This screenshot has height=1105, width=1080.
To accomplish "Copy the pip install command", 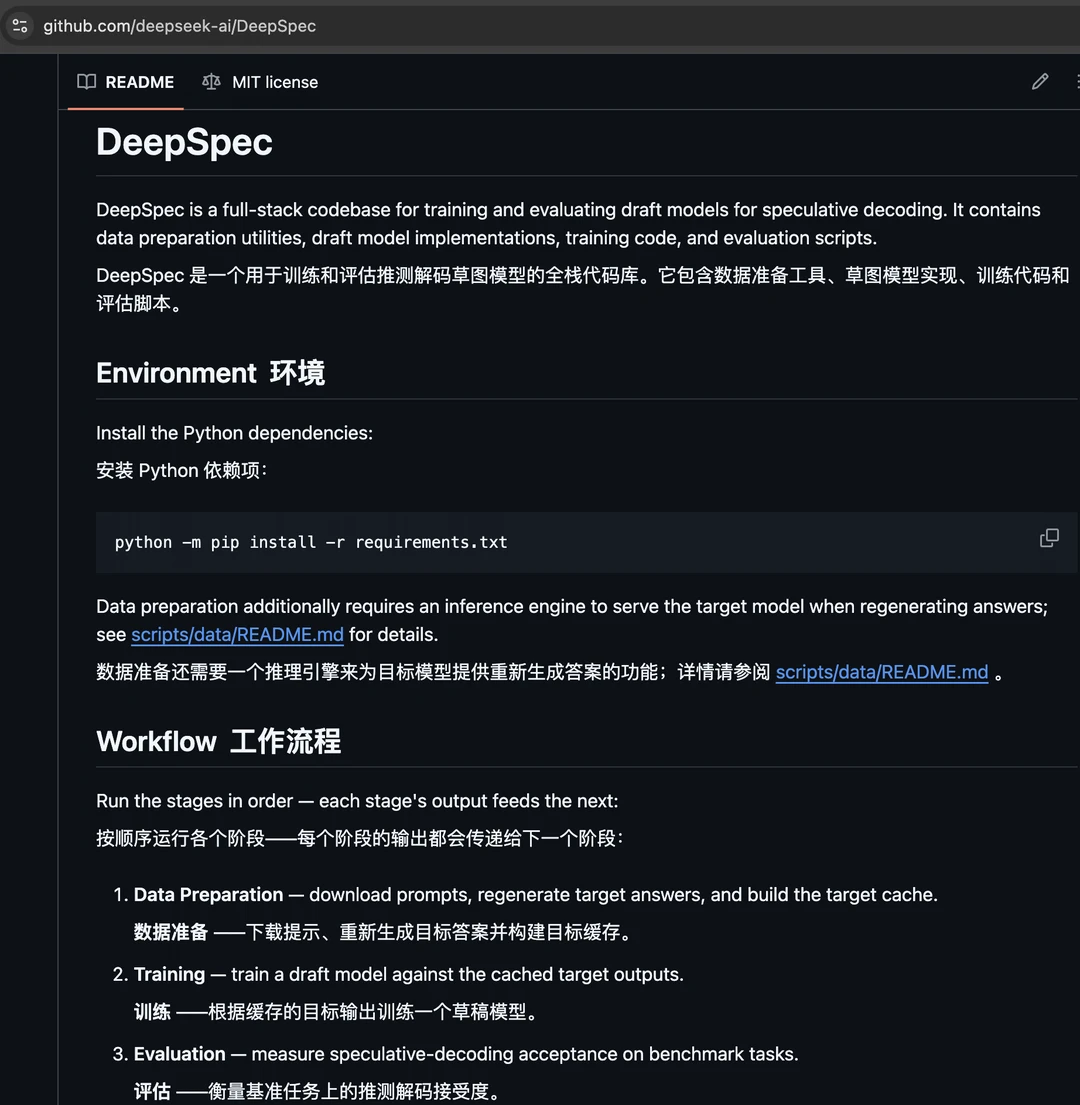I will 1049,538.
